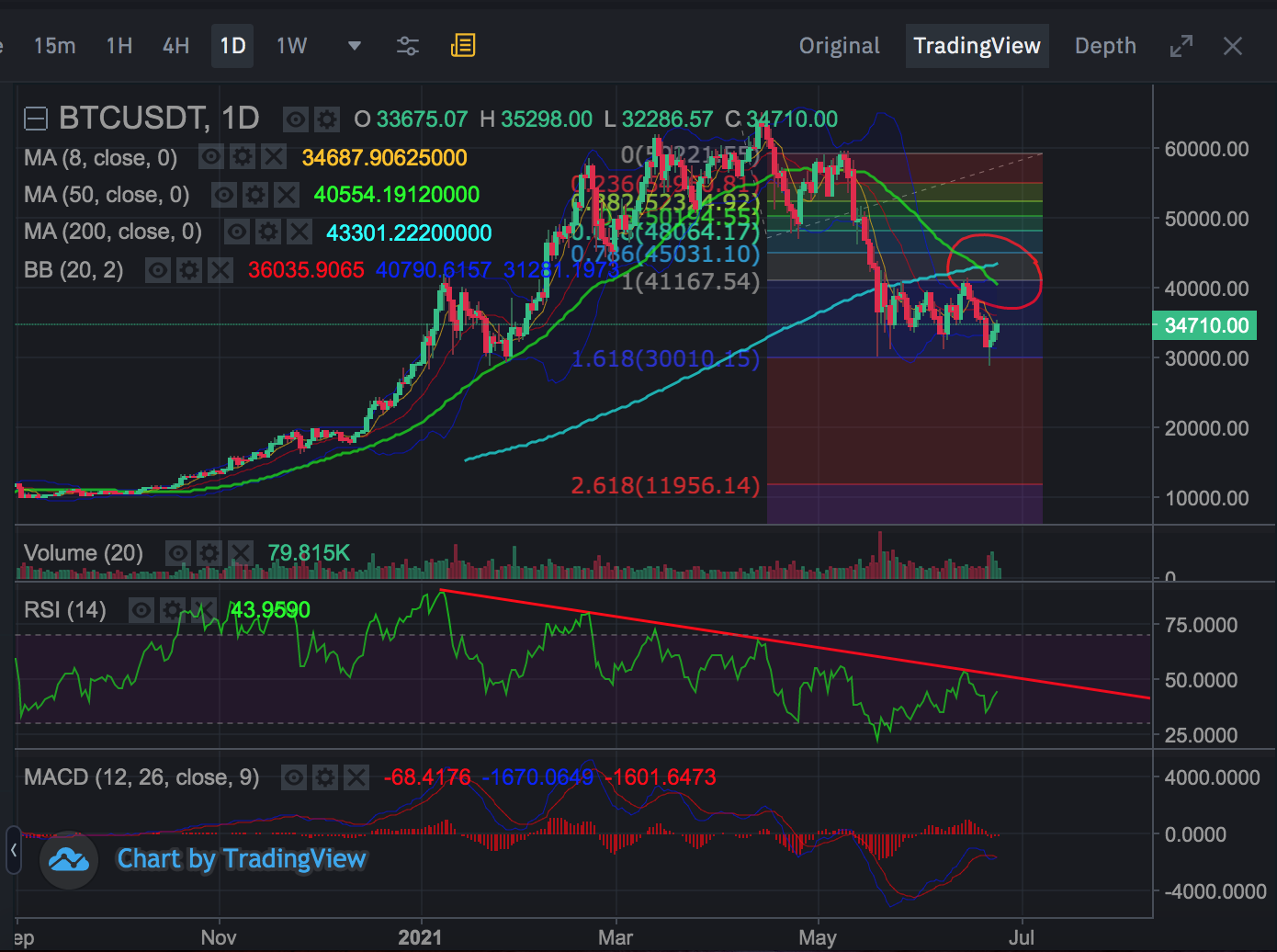
Task: Select the 4H timeframe
Action: 175,46
